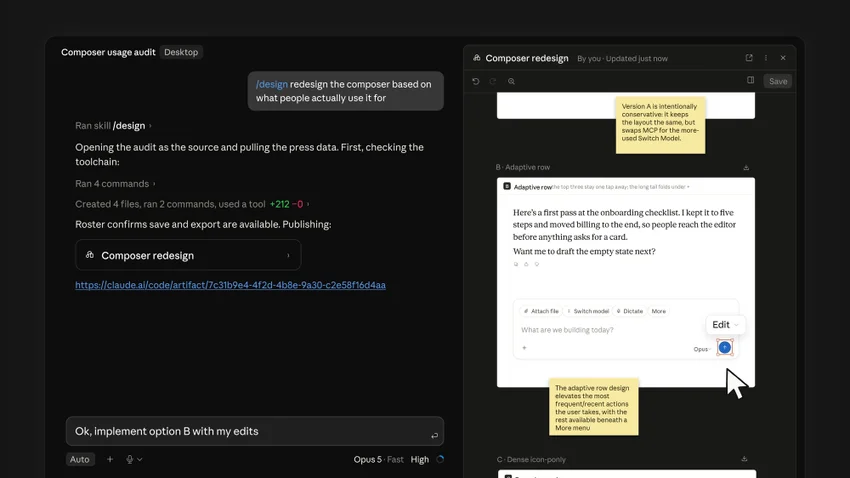Click the microphone dictation icon
The image size is (850, 478).
click(x=130, y=459)
